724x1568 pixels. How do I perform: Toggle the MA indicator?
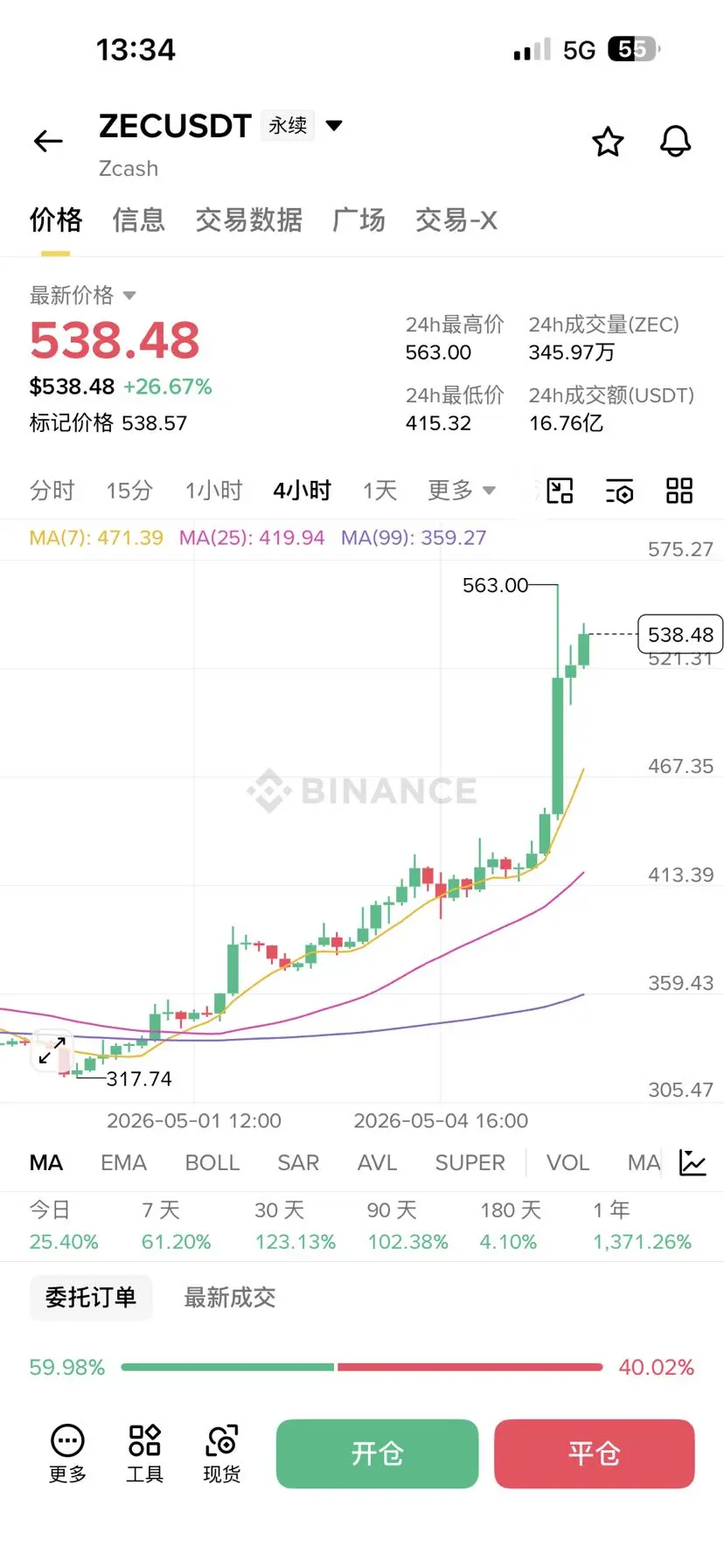46,1163
